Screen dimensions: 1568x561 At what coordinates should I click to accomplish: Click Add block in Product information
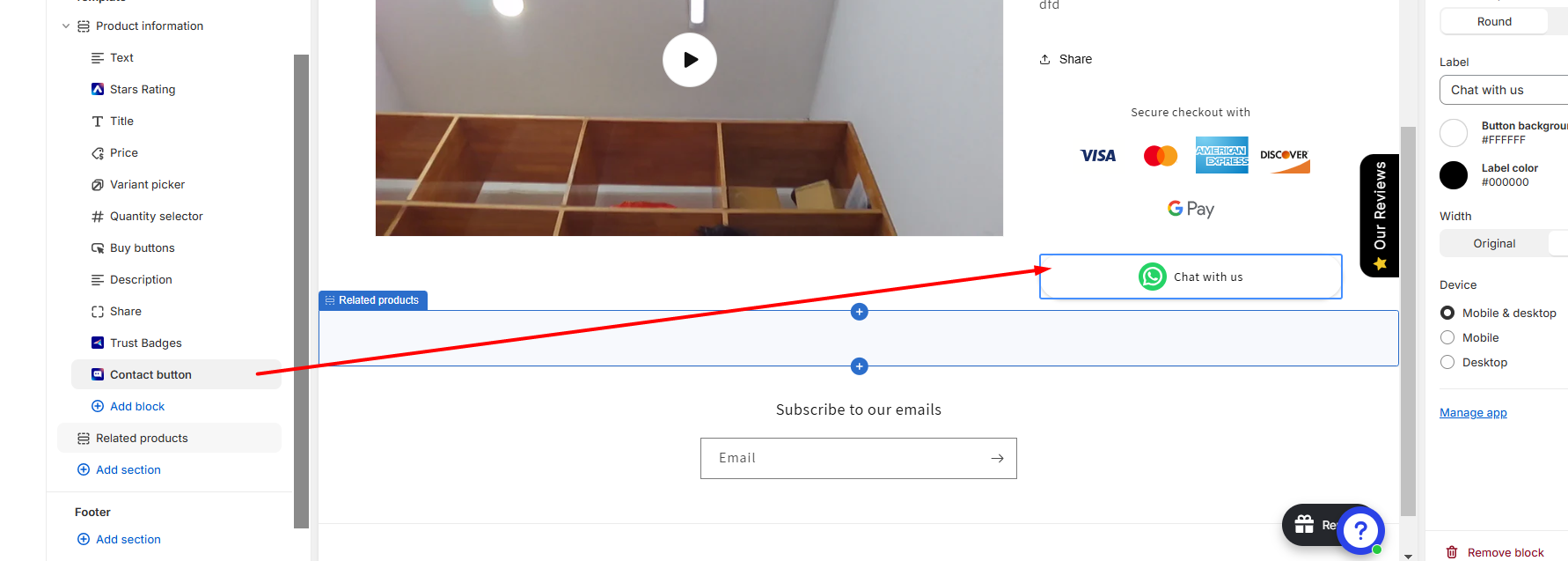(128, 407)
